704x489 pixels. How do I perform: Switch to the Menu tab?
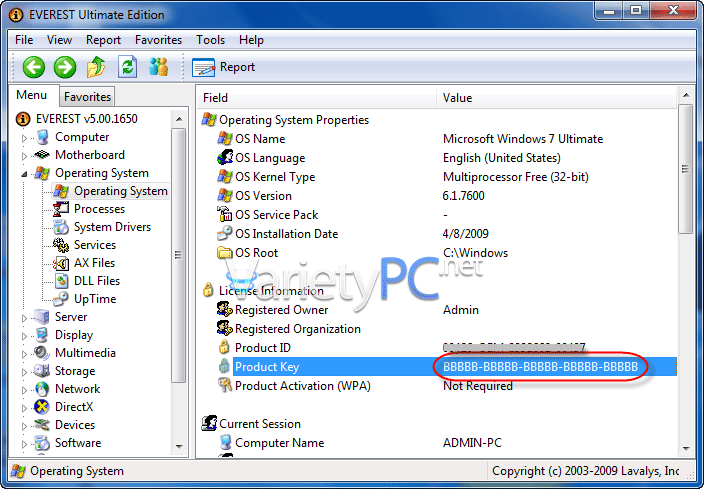[x=31, y=95]
